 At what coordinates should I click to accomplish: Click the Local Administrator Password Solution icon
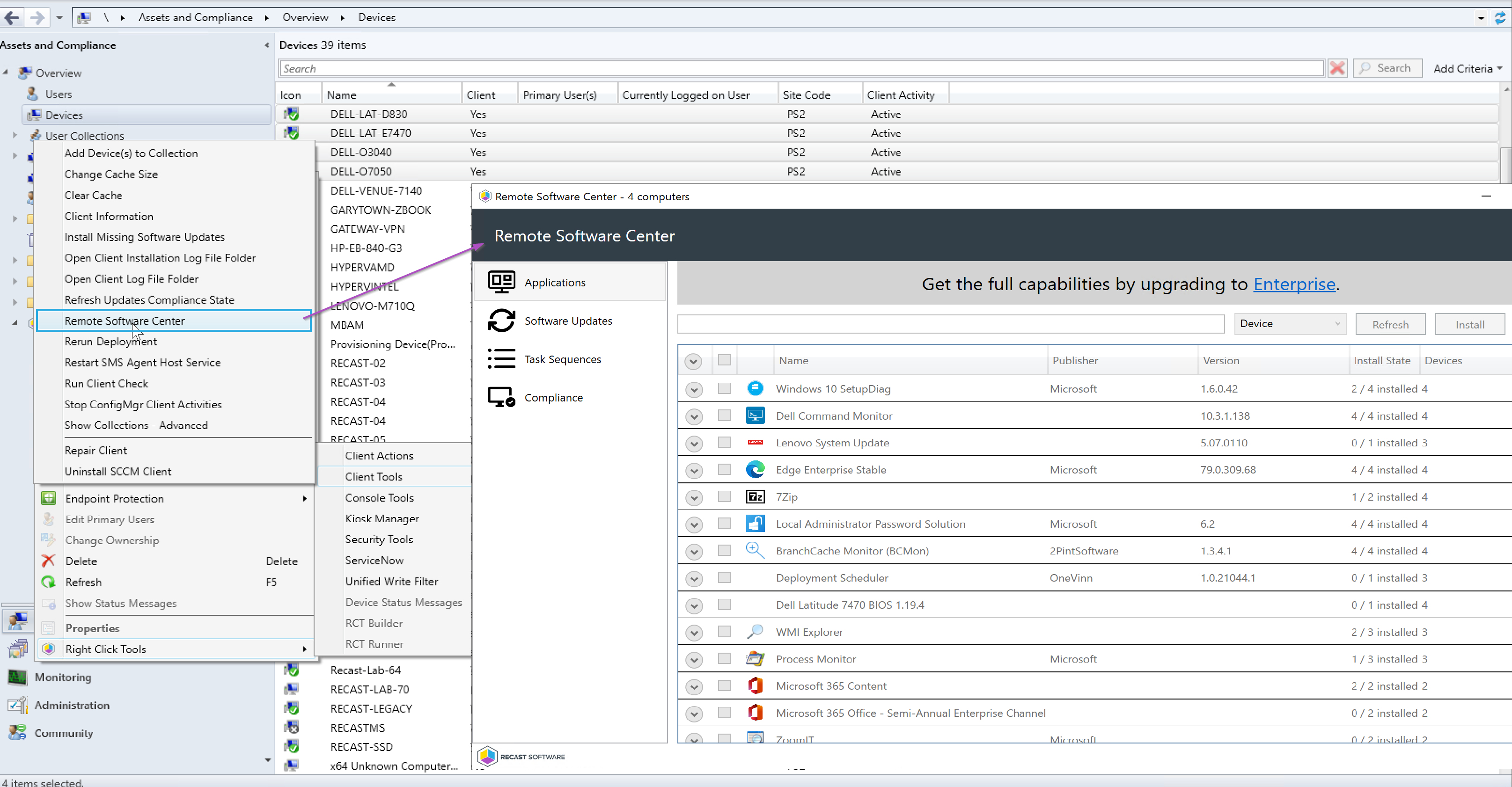pos(755,523)
